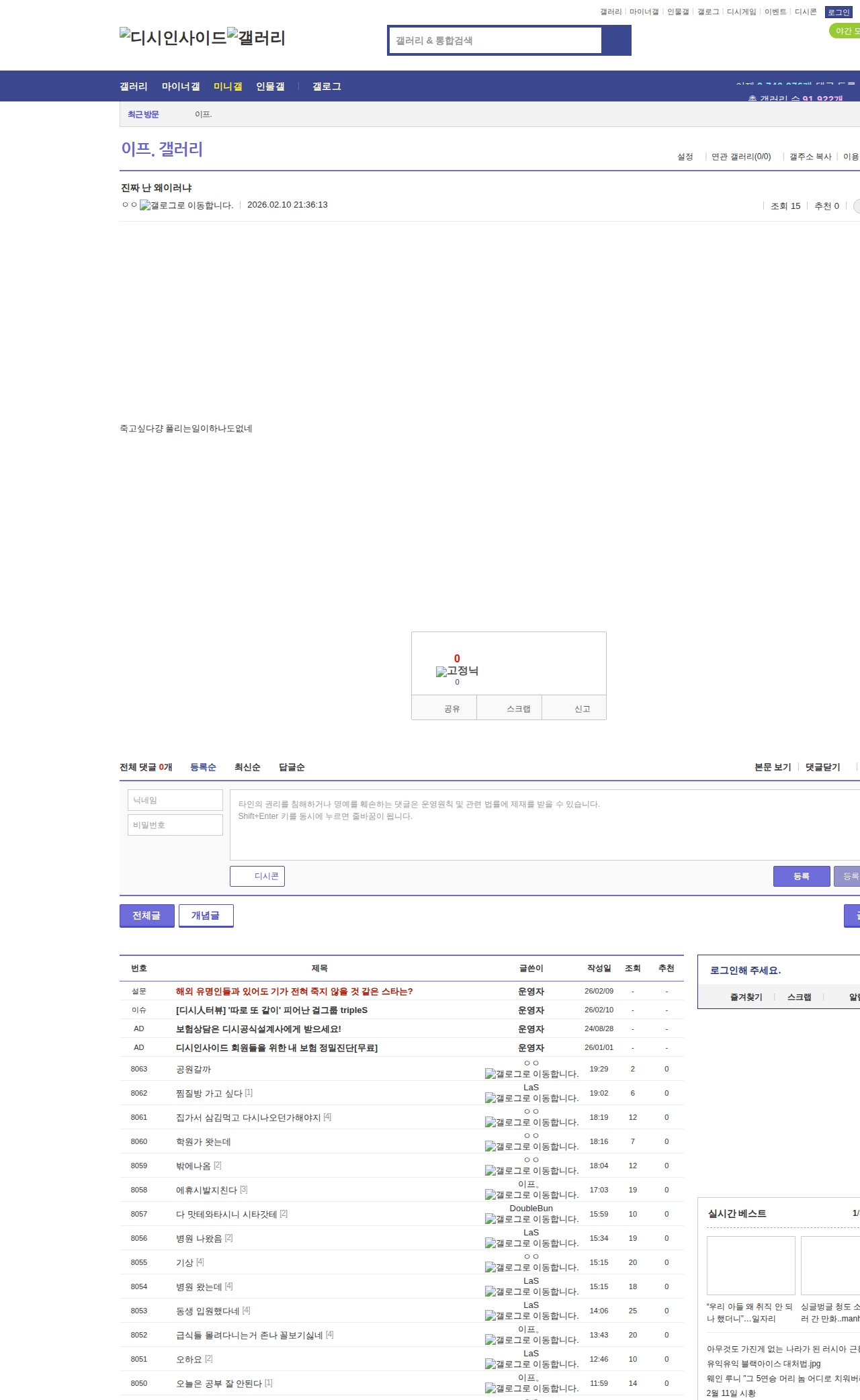Open post titled 학원가 왓는데
Image resolution: width=860 pixels, height=1400 pixels.
point(204,1142)
